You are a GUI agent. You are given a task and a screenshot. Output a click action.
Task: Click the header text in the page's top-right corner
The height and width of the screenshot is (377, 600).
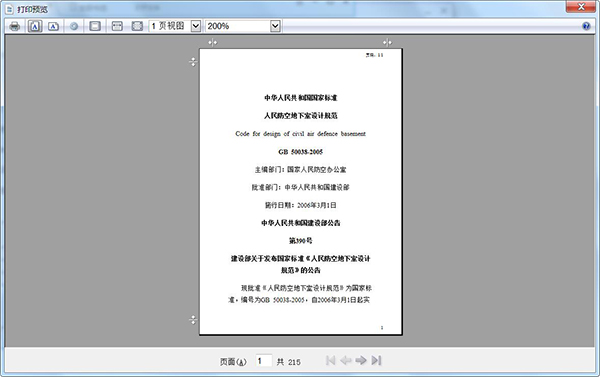374,55
